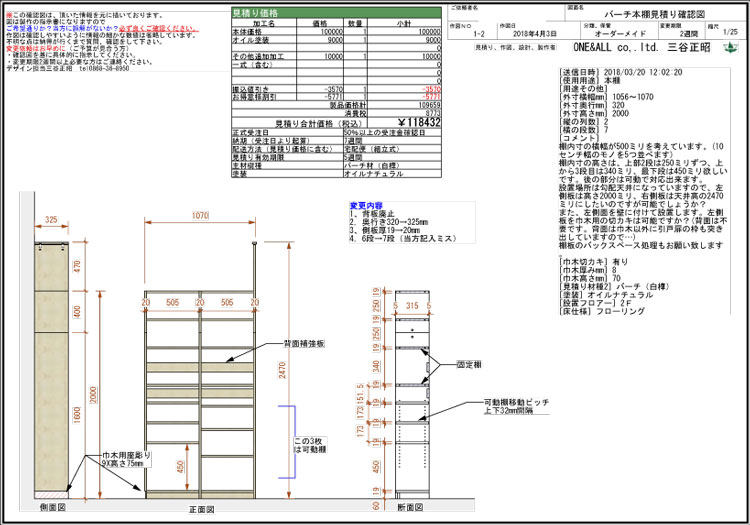The height and width of the screenshot is (525, 750).
Task: Click the 側面図 view label
Action: 52,507
